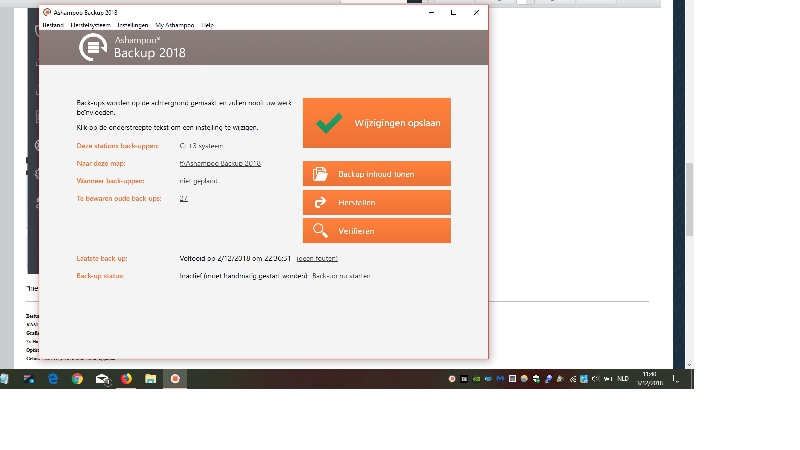
Task: Close the Ashampoo Backup window
Action: point(476,12)
